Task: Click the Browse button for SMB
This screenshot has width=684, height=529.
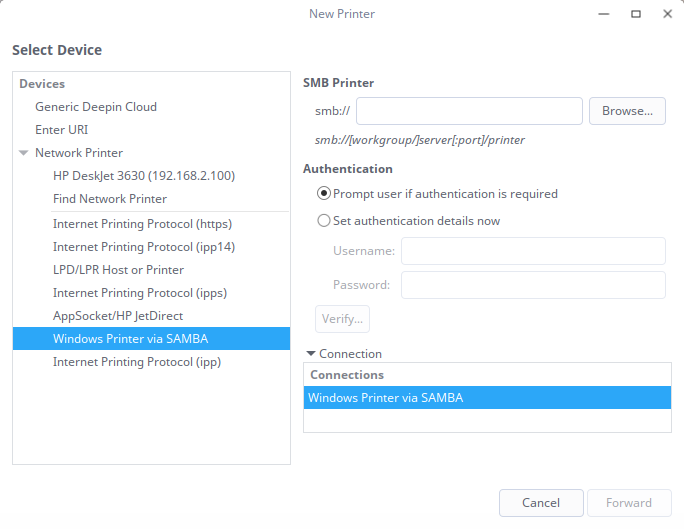Action: (x=627, y=111)
